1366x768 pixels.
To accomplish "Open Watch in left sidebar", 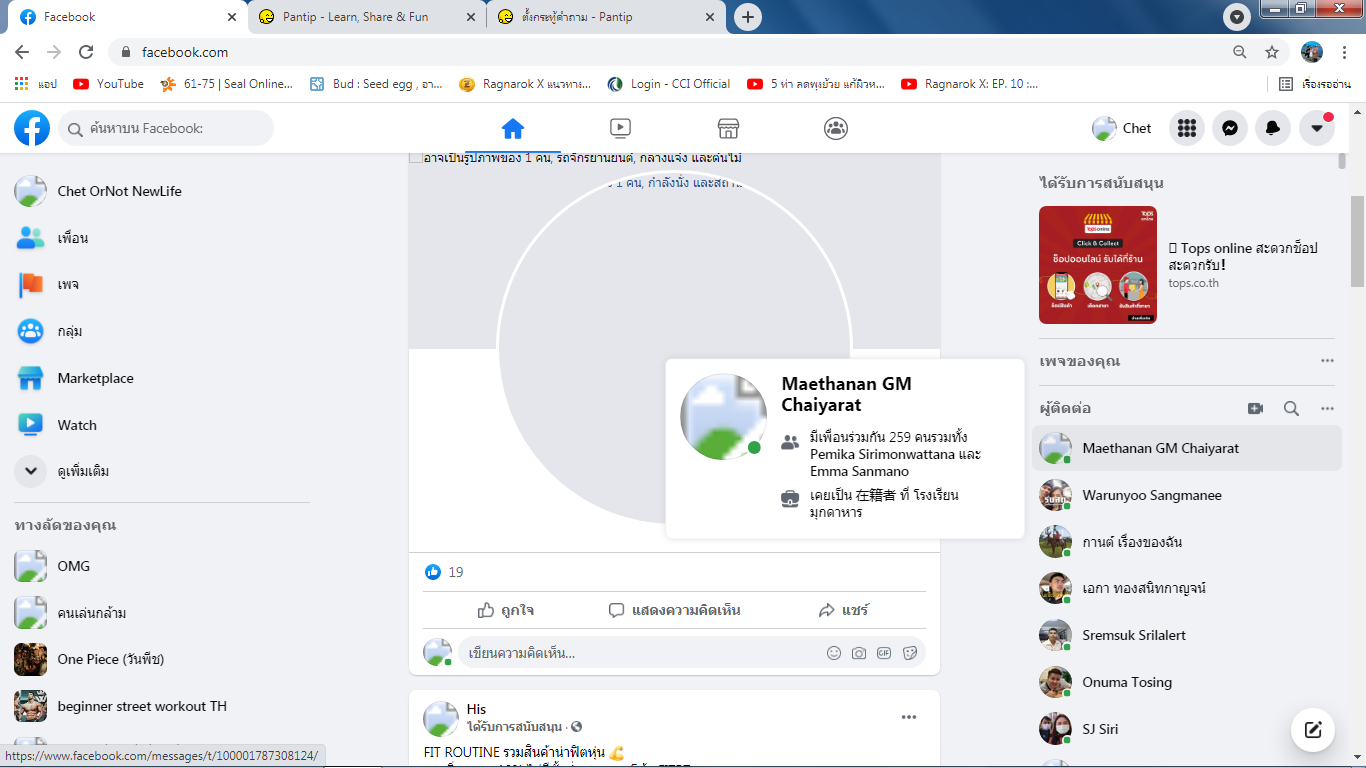I will [160, 425].
